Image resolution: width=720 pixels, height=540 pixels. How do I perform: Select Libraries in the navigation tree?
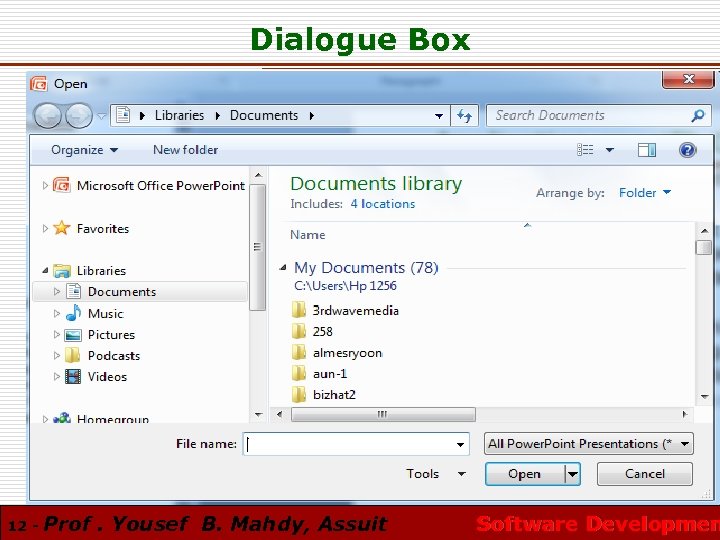101,271
